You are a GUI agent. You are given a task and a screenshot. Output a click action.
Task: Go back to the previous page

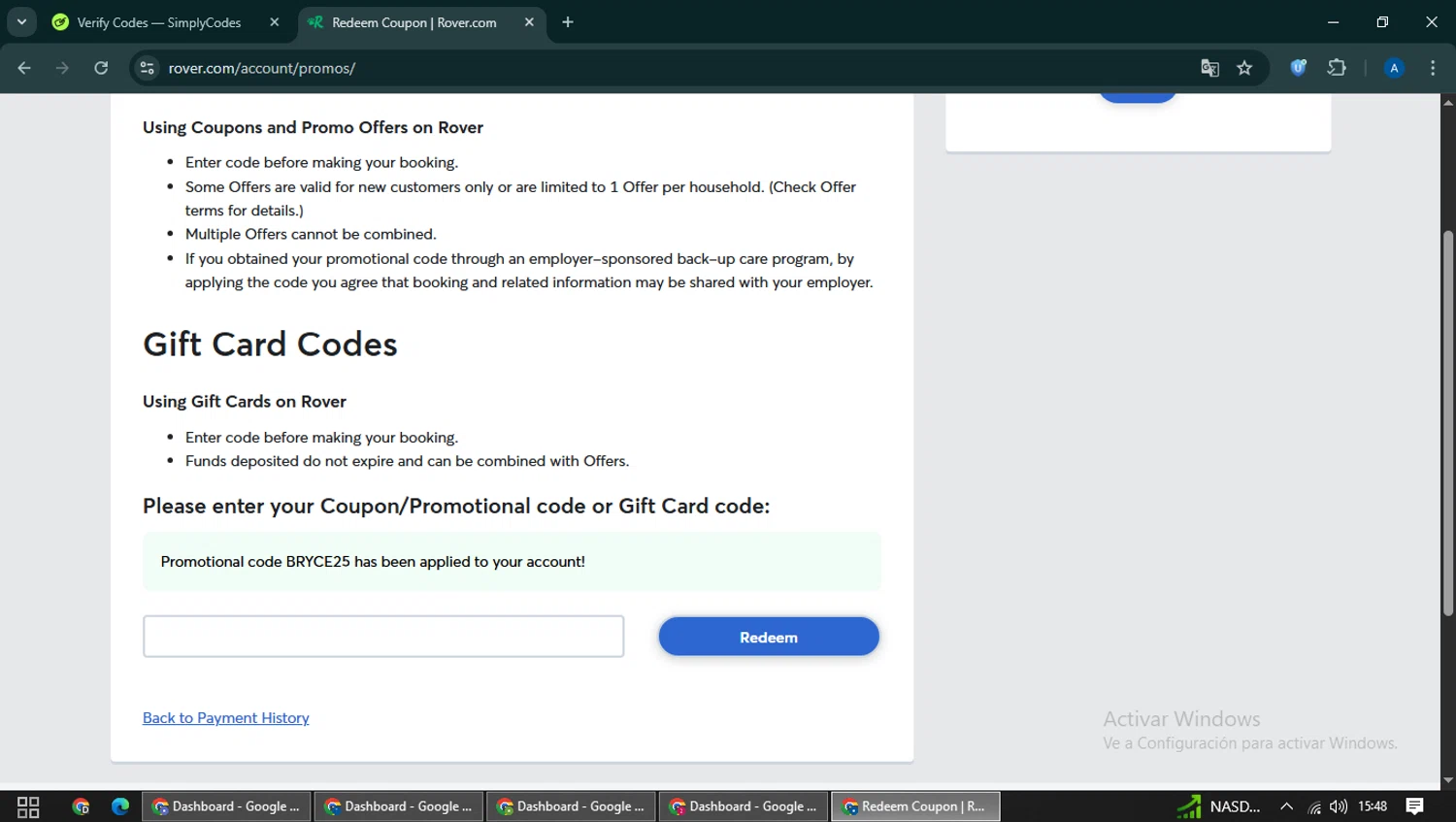tap(24, 68)
